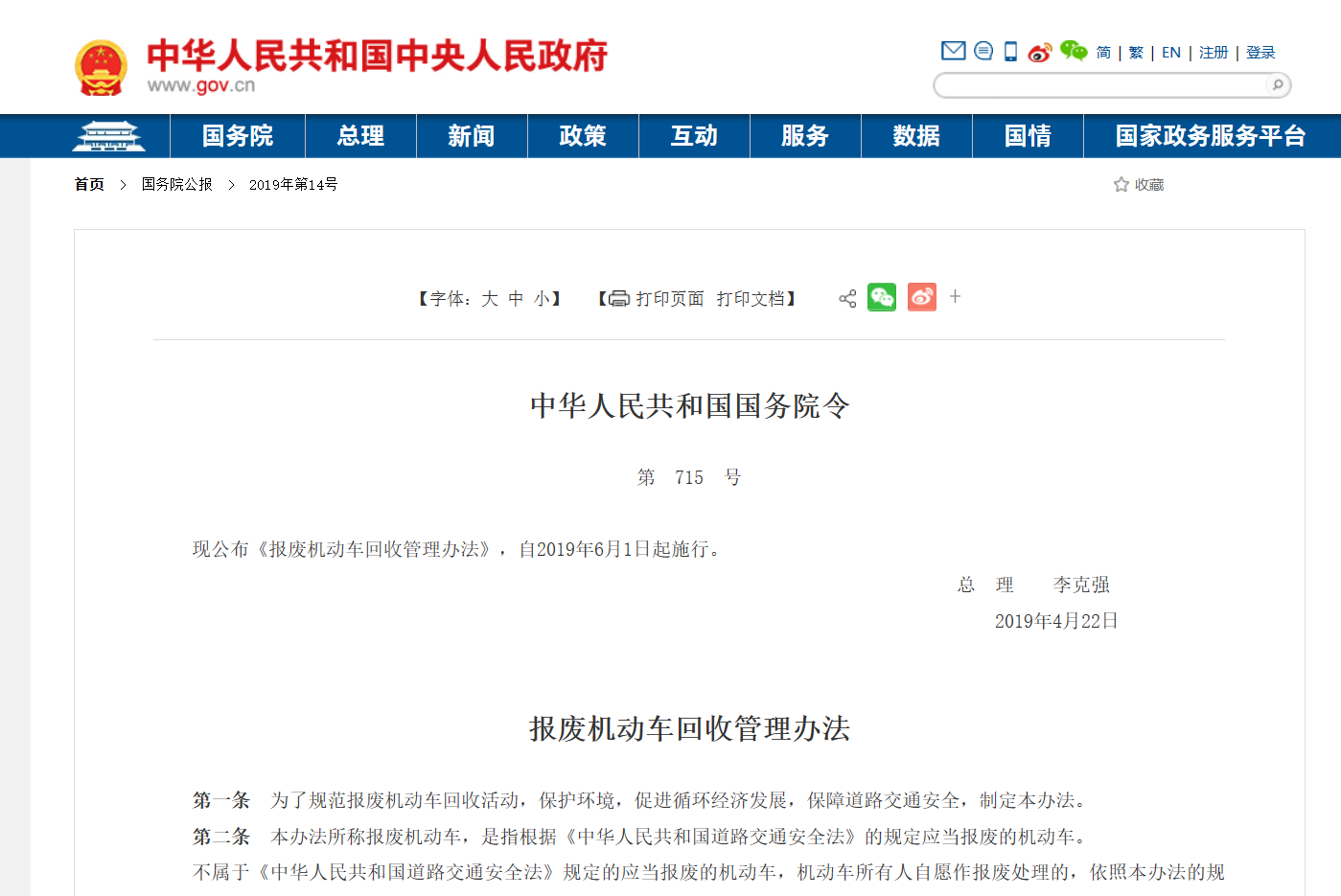The width and height of the screenshot is (1341, 896).
Task: Expand more sharing options with the plus sign
Action: [x=954, y=297]
